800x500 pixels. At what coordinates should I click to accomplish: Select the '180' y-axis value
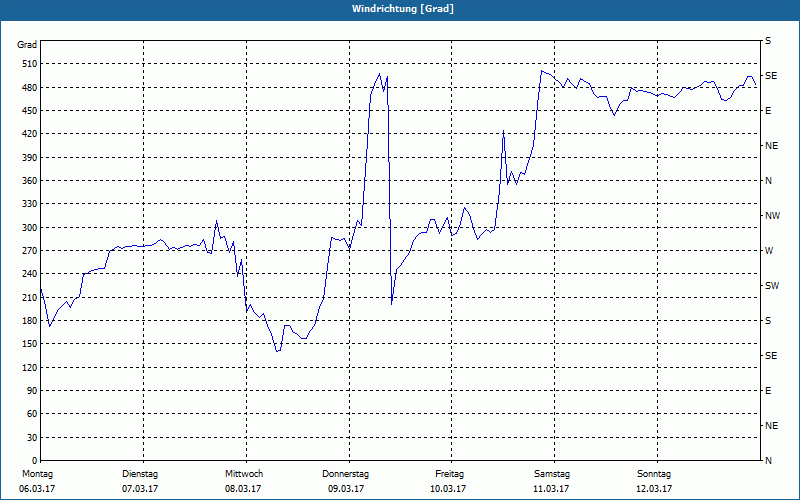point(30,321)
